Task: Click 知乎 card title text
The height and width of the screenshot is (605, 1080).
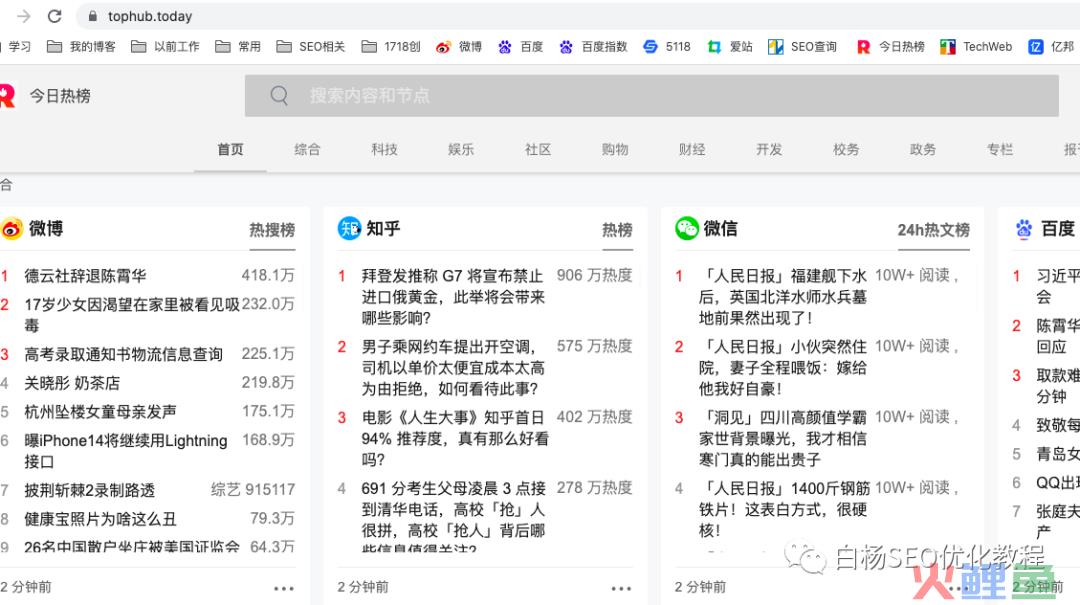Action: pyautogui.click(x=384, y=228)
